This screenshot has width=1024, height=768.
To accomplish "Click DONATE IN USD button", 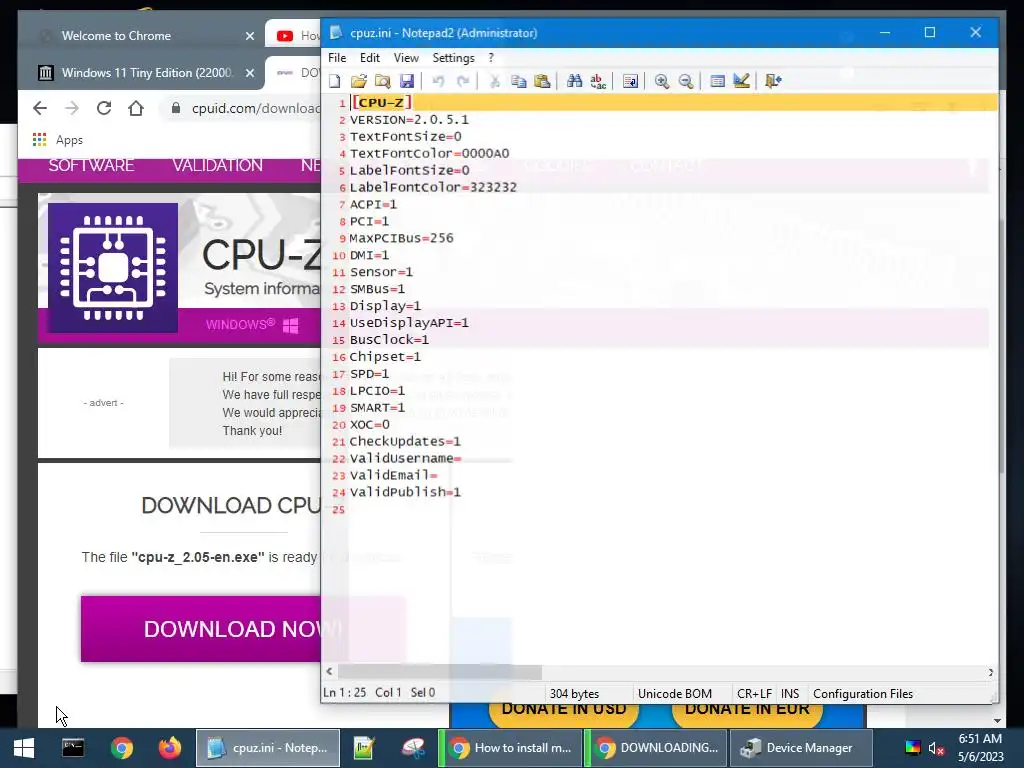I will tap(563, 711).
